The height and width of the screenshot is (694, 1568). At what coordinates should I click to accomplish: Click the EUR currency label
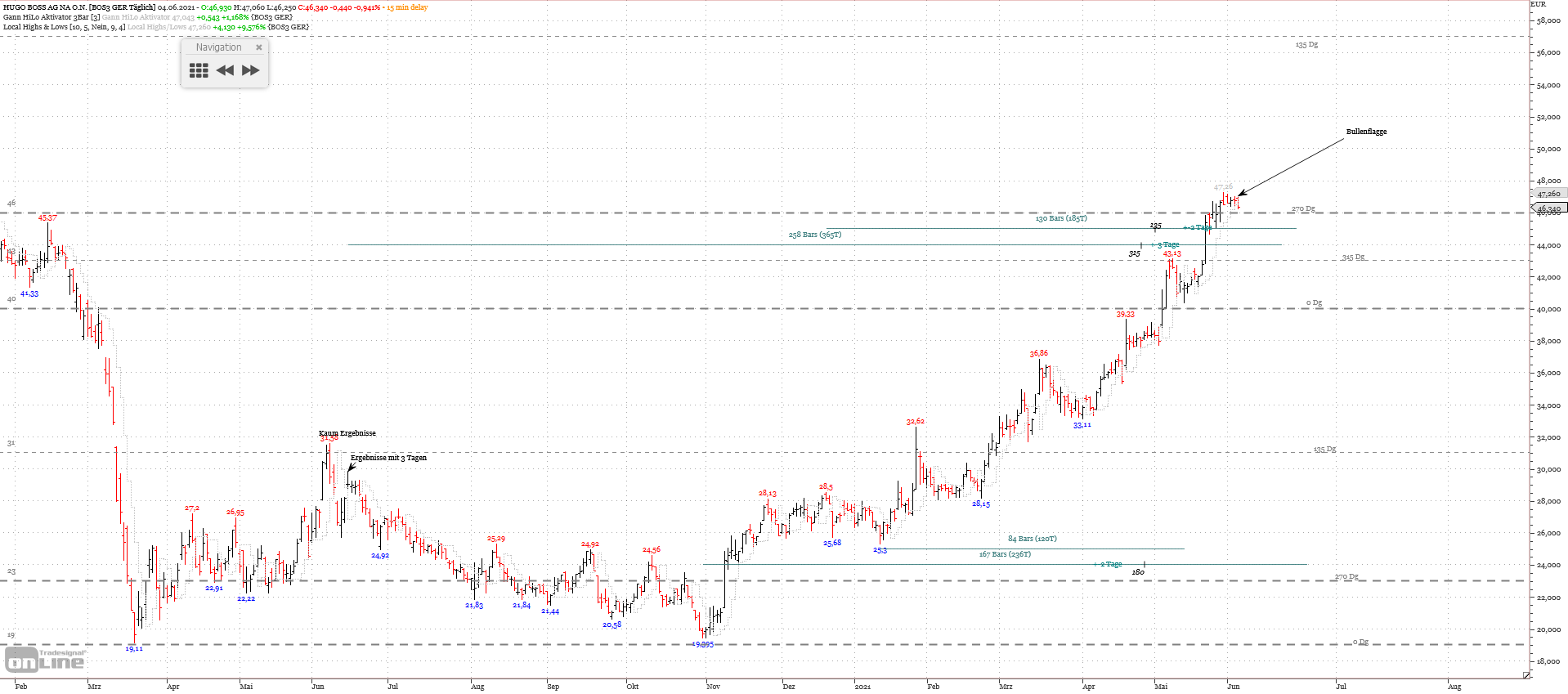[x=1539, y=5]
